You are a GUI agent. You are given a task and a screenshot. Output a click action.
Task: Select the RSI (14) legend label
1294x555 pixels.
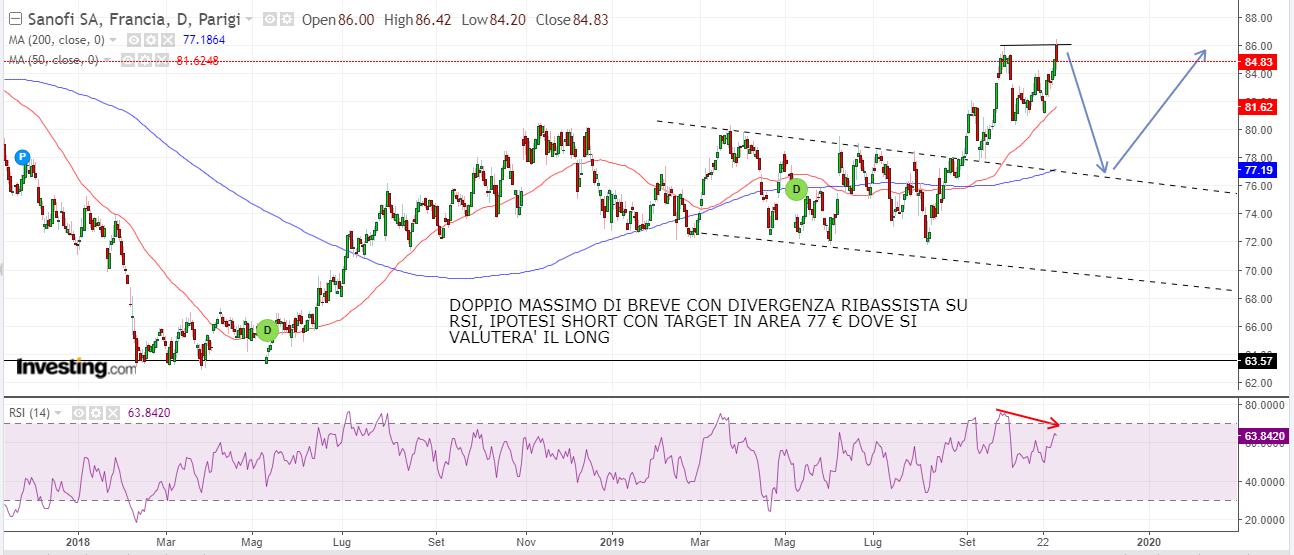click(x=29, y=413)
